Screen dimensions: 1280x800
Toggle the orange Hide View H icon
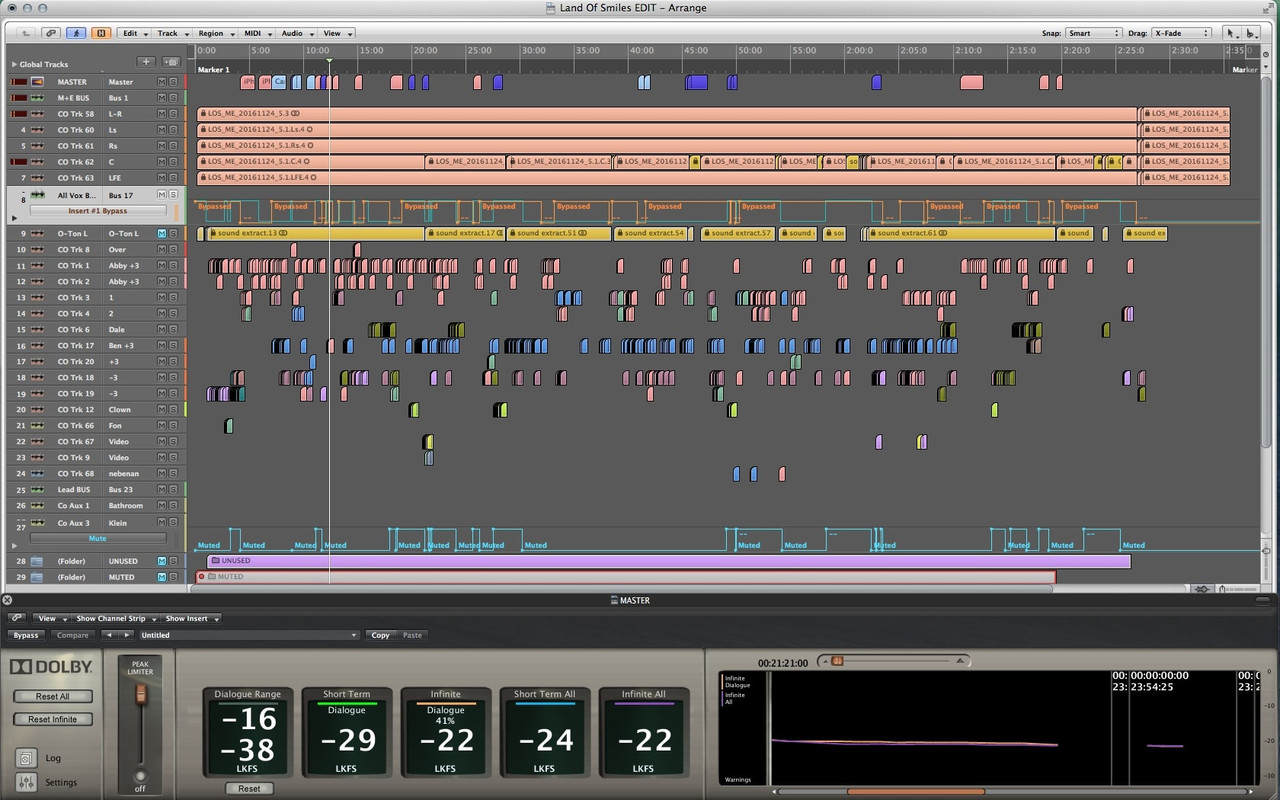click(x=100, y=33)
